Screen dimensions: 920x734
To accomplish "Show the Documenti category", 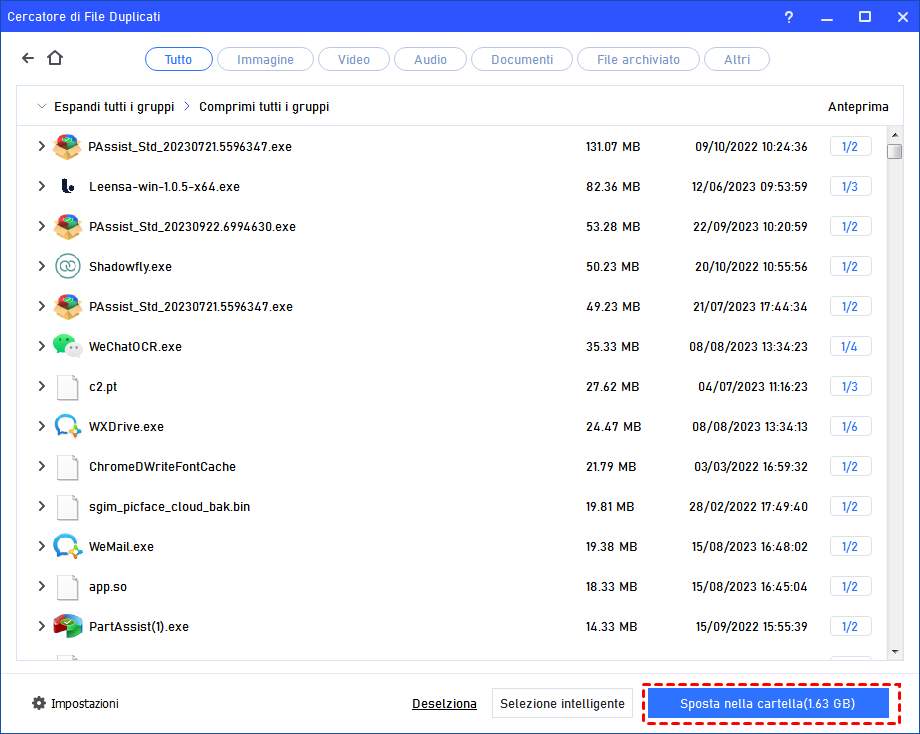I will click(522, 59).
